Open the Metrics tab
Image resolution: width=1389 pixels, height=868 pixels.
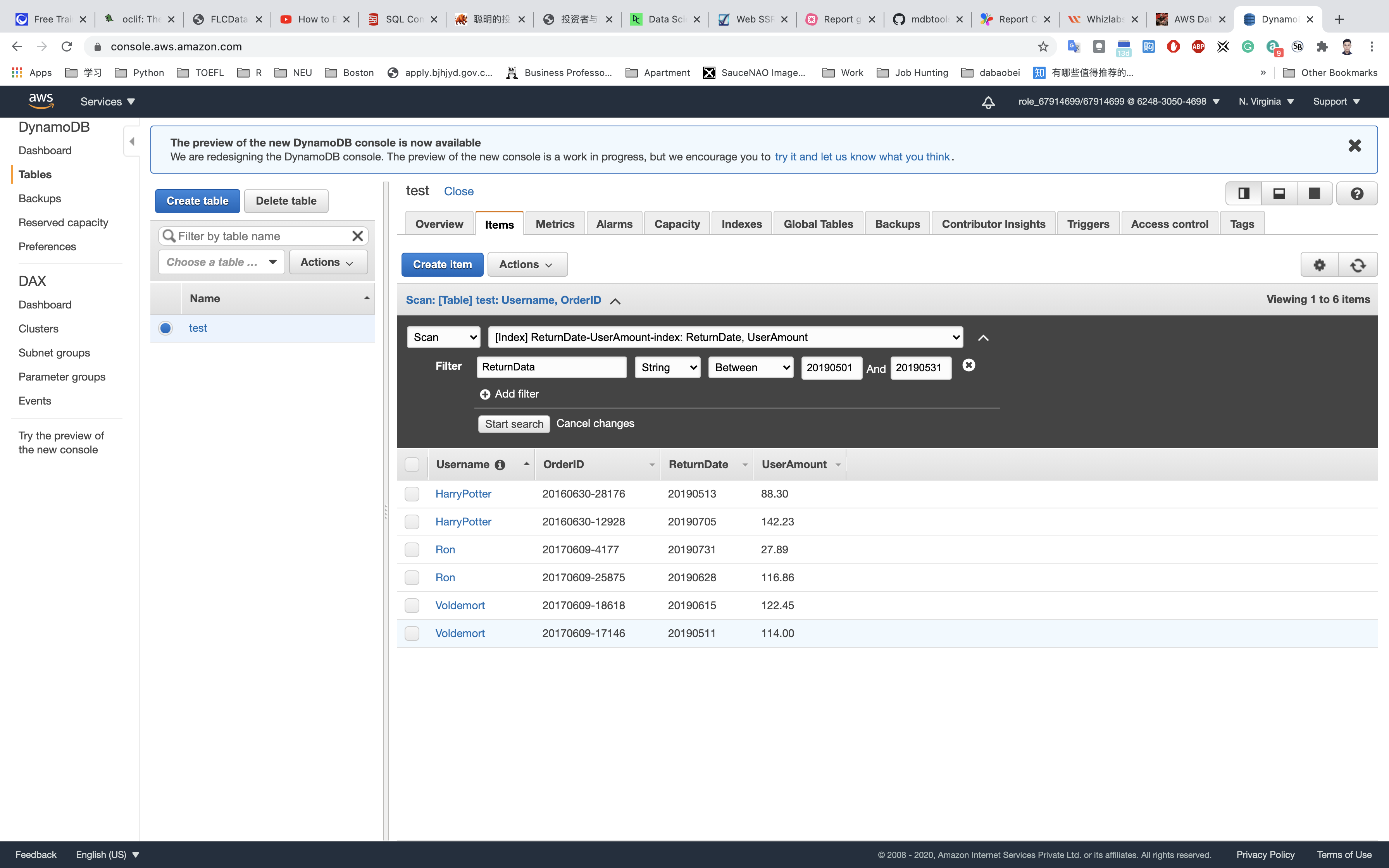click(555, 224)
